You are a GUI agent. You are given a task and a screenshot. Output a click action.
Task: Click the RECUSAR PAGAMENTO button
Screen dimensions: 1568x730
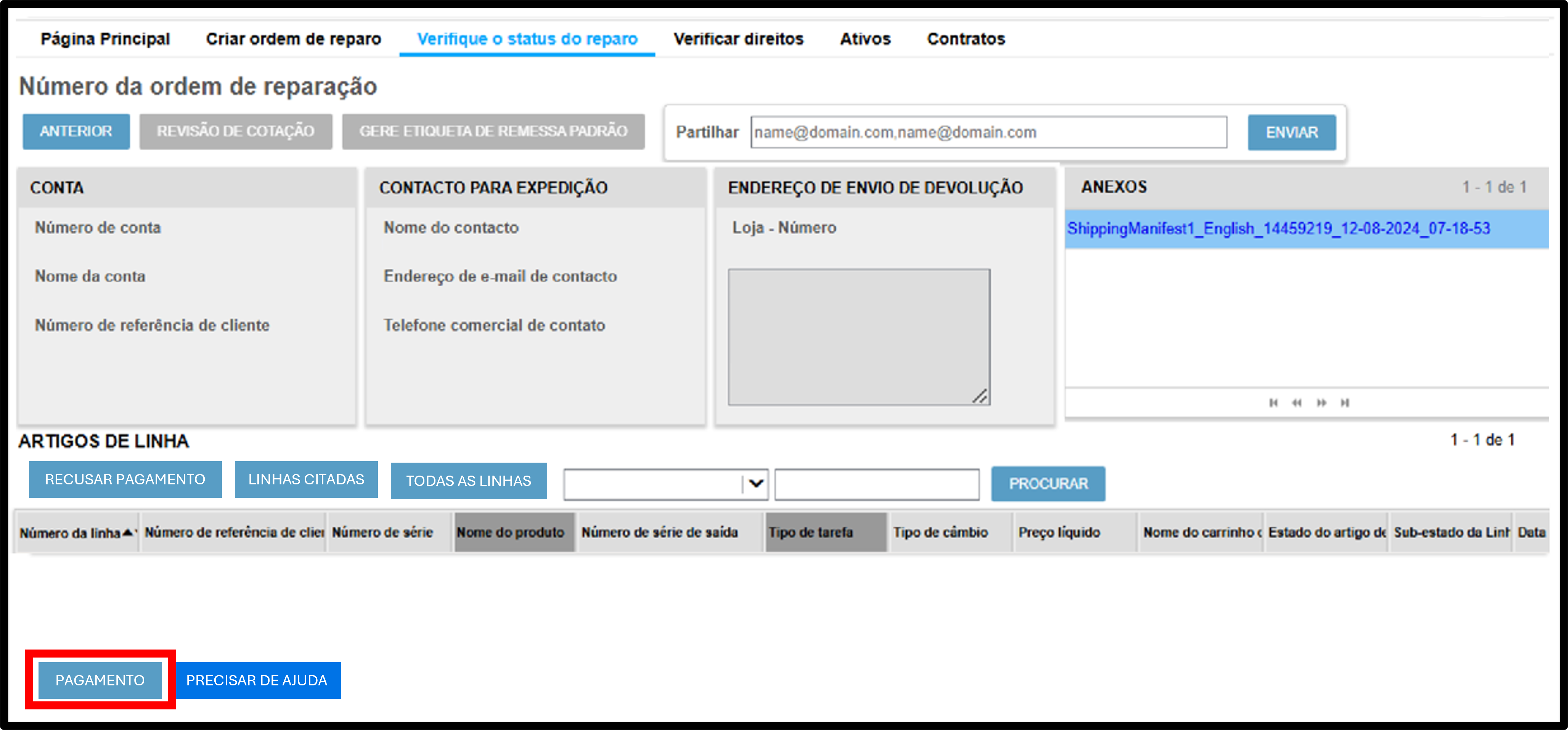tap(125, 479)
